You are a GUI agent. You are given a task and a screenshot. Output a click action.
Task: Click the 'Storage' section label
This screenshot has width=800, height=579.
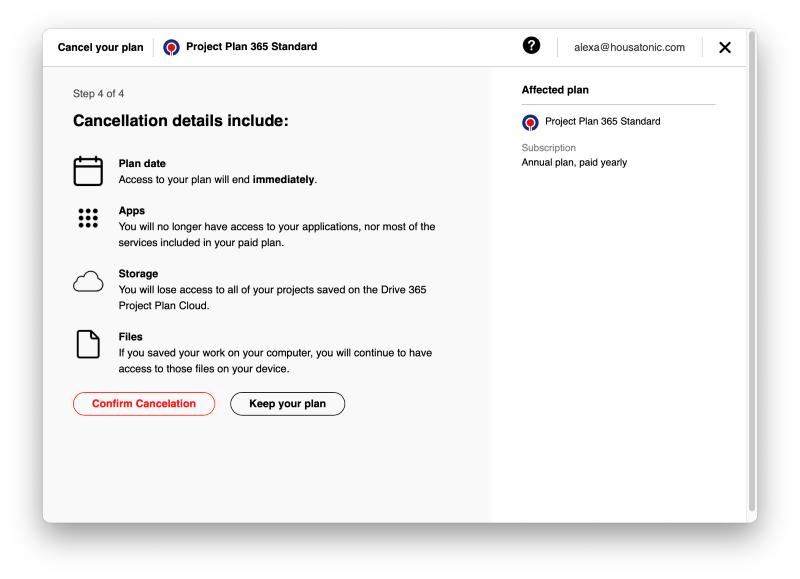(138, 273)
